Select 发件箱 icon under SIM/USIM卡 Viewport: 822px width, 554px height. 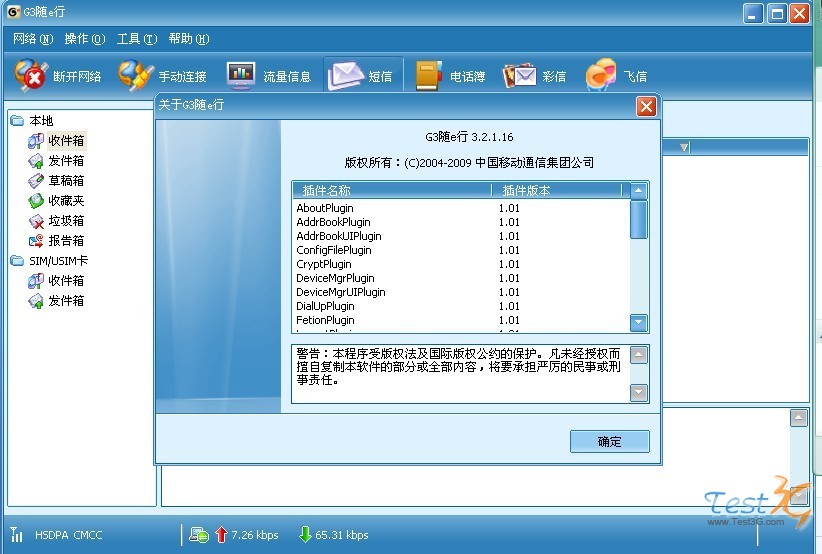coord(36,301)
